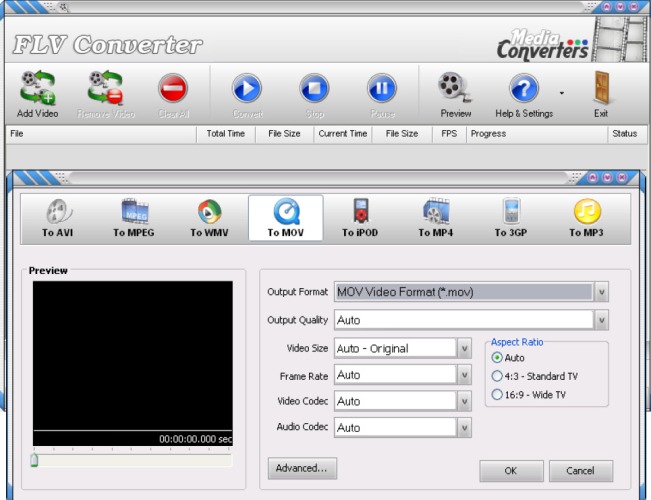Open the Video Size dropdown arrow
This screenshot has width=651, height=500.
[x=465, y=348]
